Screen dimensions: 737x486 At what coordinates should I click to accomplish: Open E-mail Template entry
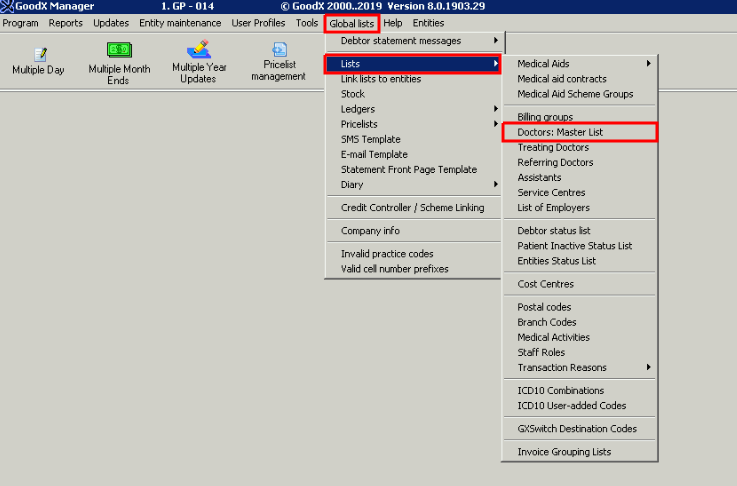[414, 155]
